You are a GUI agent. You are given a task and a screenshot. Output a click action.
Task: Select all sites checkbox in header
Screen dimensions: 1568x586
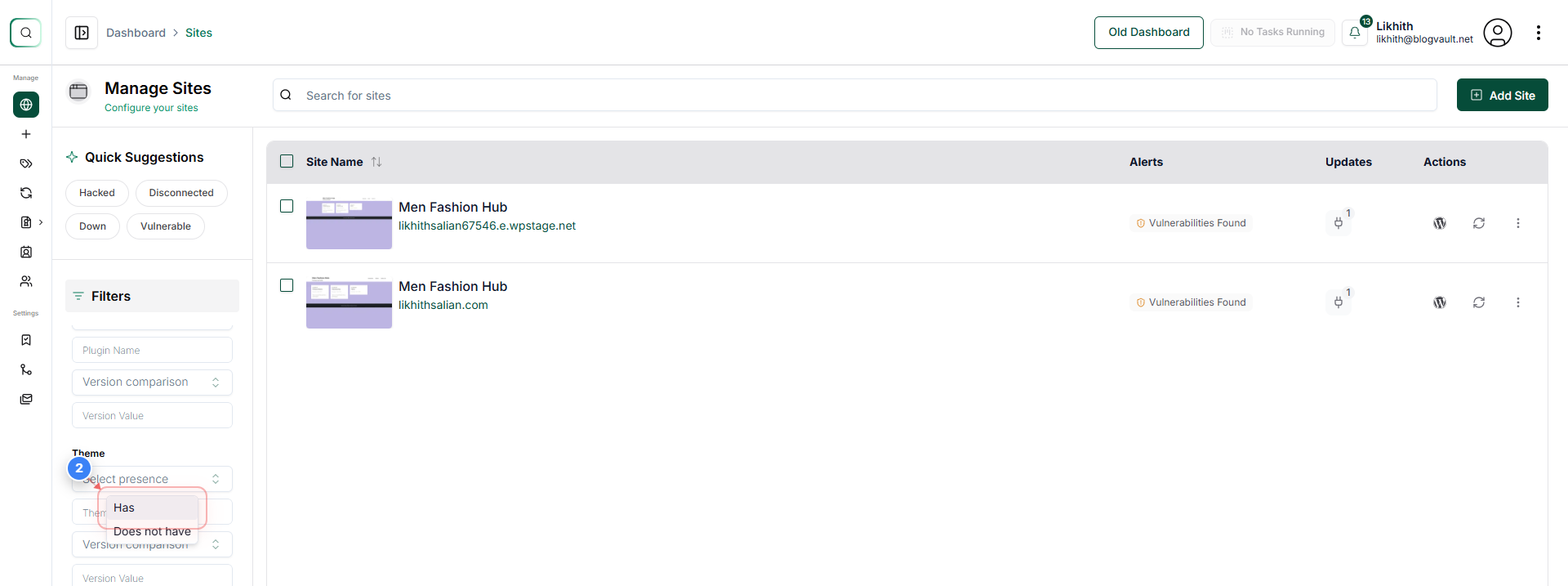(x=287, y=161)
